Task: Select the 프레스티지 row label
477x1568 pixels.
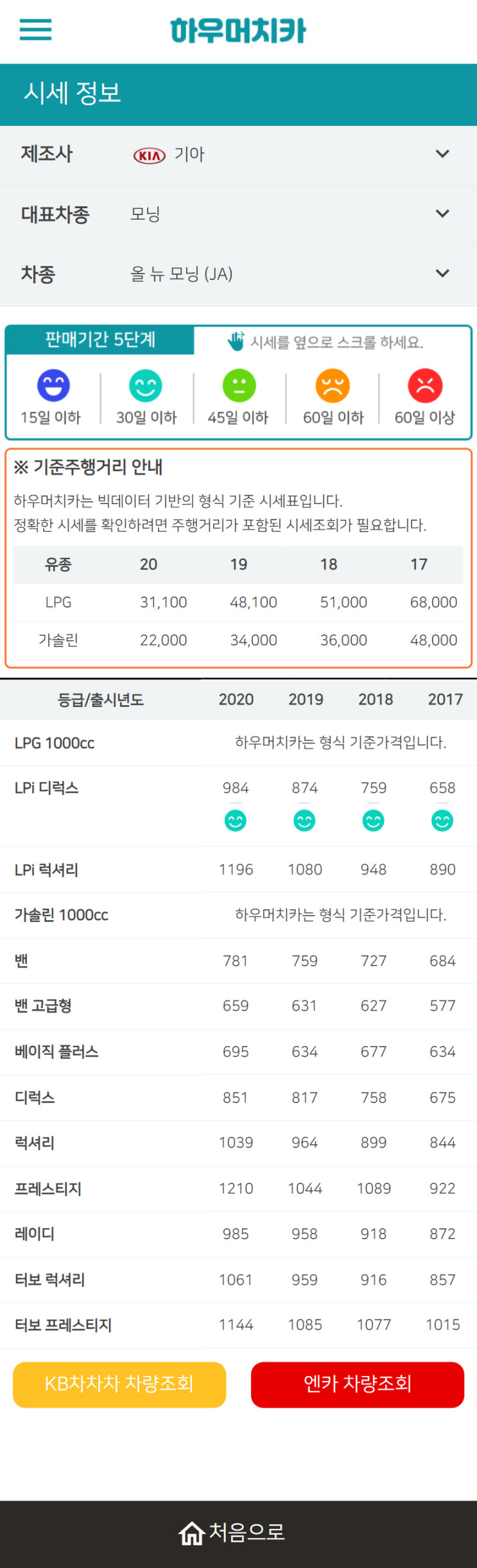Action: pyautogui.click(x=48, y=1189)
